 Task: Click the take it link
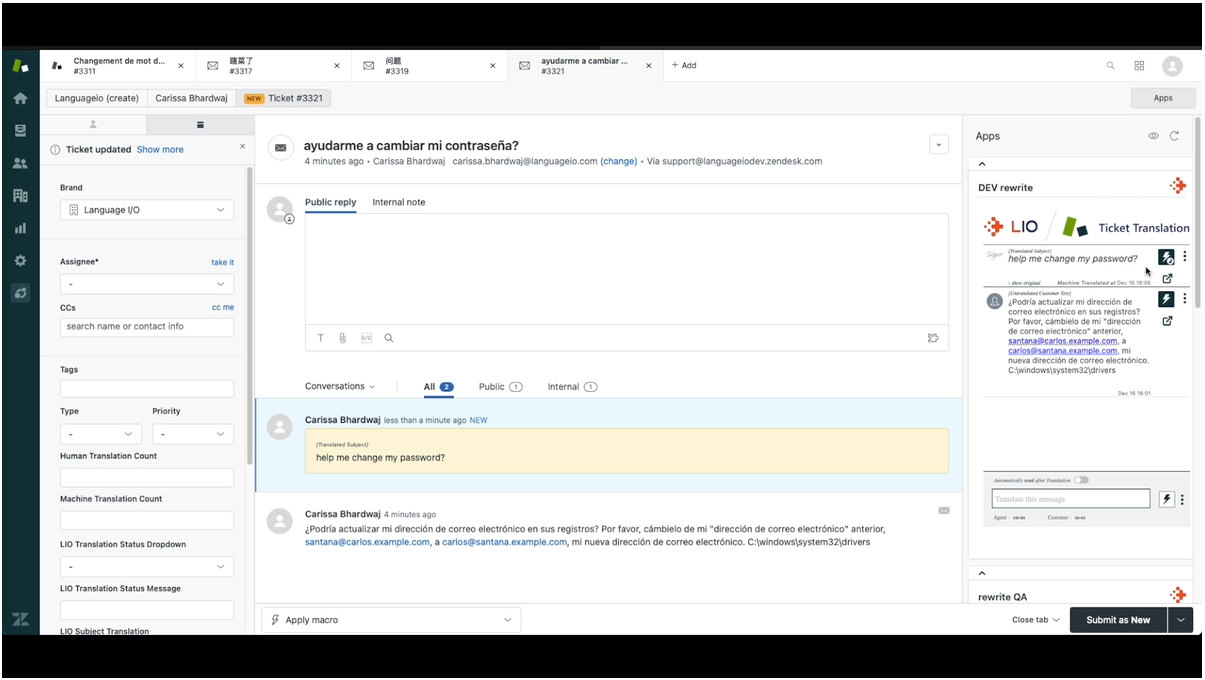pos(222,262)
